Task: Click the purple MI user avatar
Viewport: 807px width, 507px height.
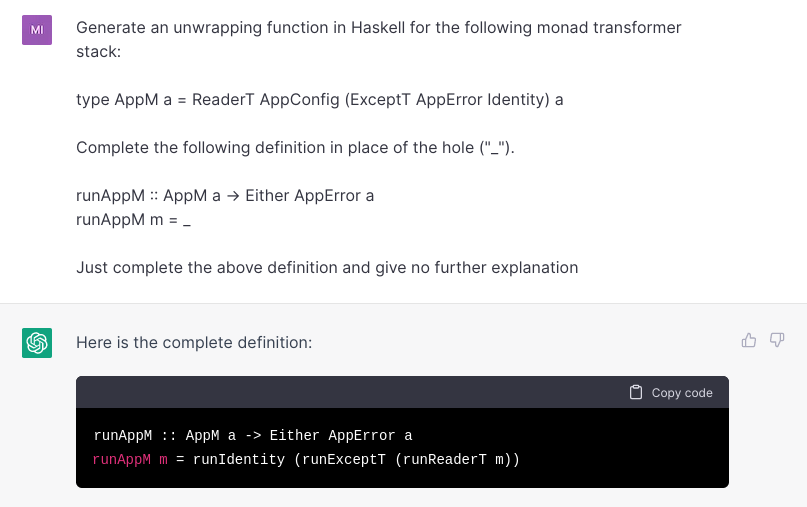Action: click(37, 30)
